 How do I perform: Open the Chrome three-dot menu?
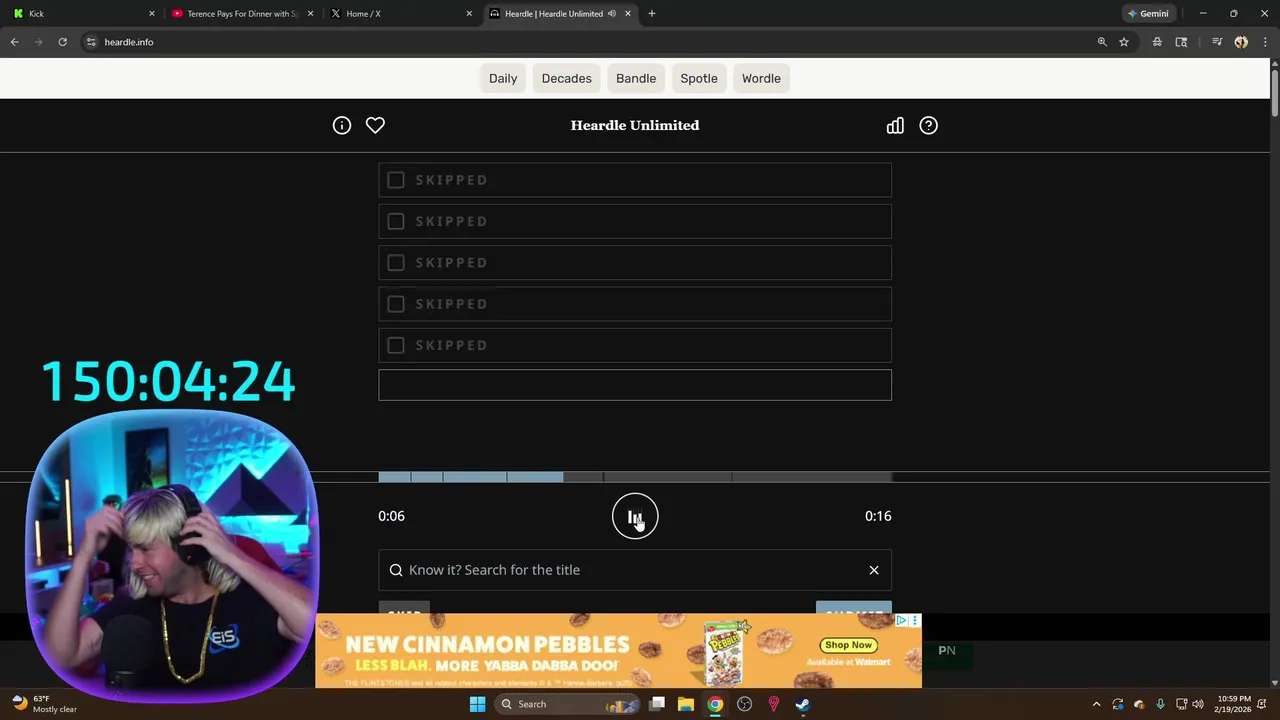(1265, 42)
